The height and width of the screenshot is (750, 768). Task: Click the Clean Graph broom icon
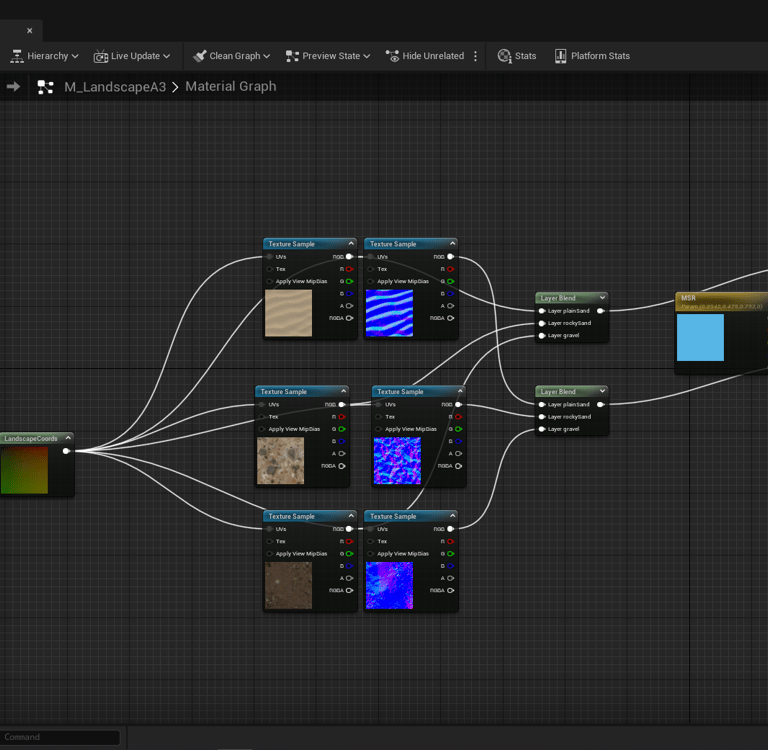[x=199, y=56]
